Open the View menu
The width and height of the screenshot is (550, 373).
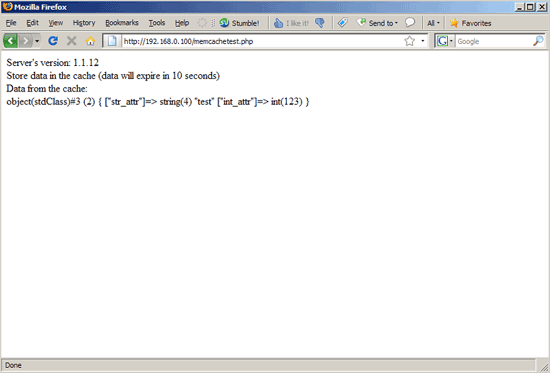click(55, 23)
